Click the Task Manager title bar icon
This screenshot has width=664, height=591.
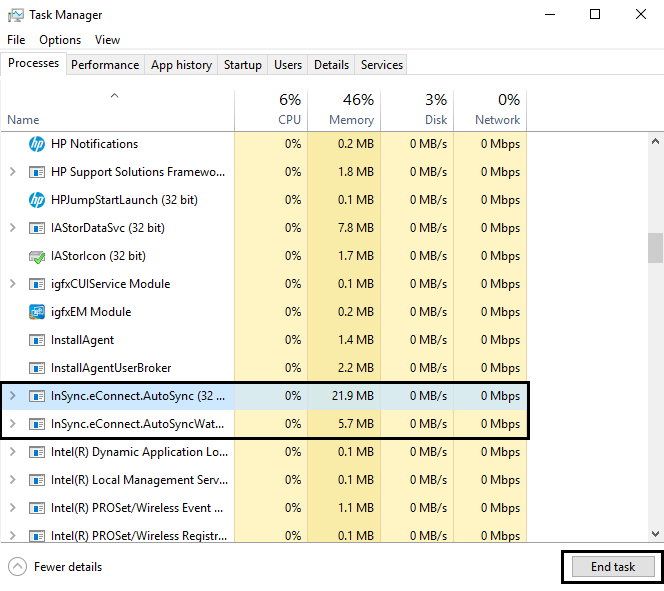(x=16, y=15)
